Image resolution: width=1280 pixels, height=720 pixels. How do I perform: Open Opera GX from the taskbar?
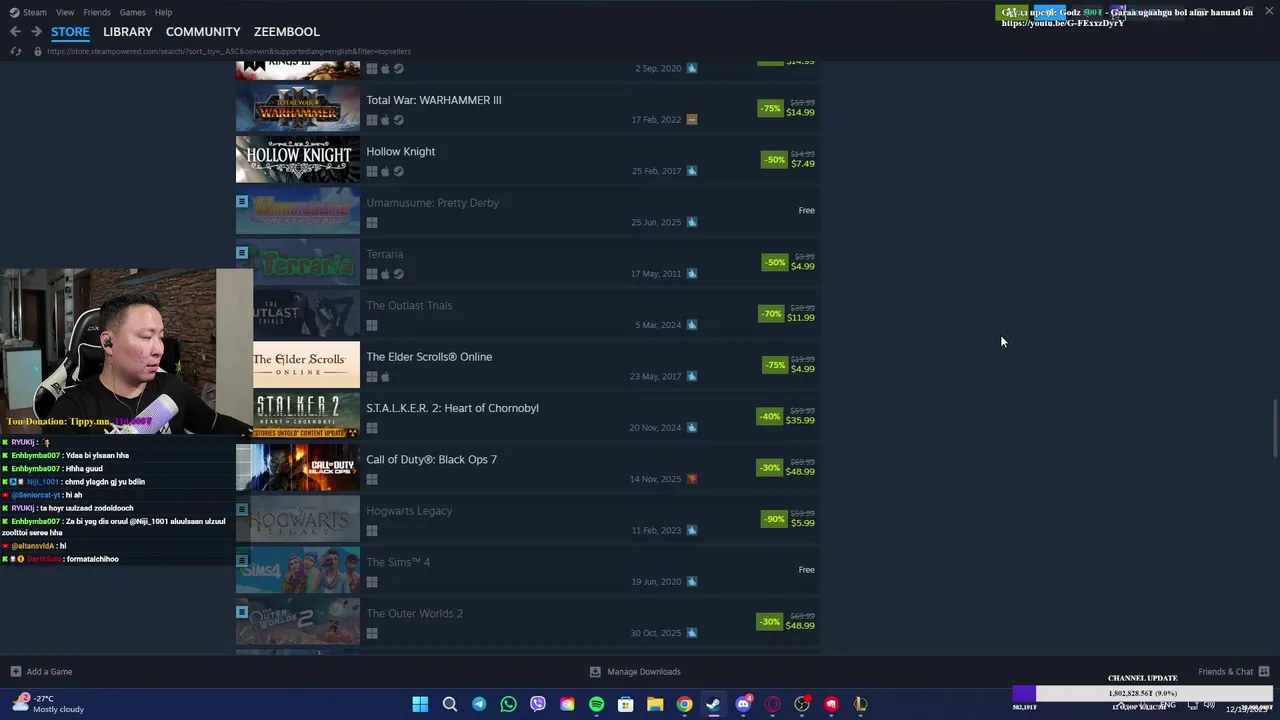pyautogui.click(x=772, y=704)
